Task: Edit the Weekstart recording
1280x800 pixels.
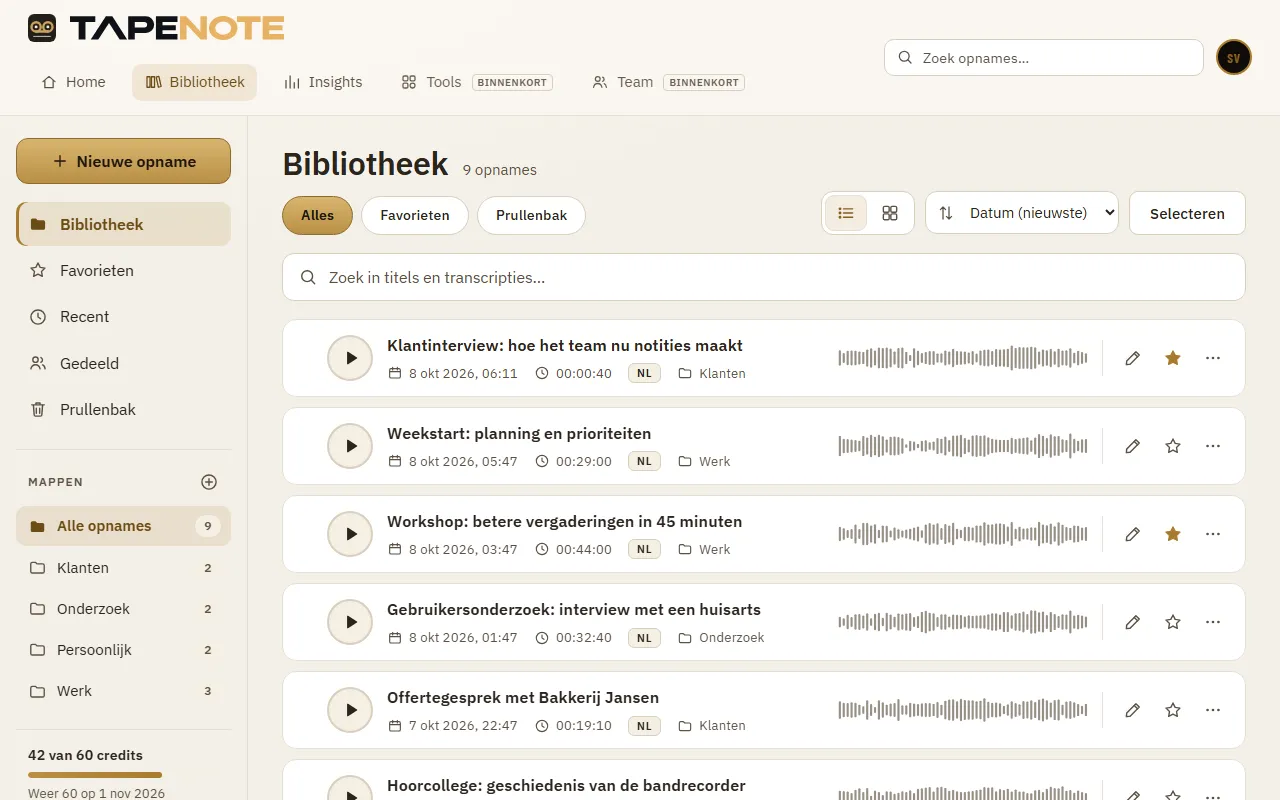Action: pyautogui.click(x=1132, y=446)
